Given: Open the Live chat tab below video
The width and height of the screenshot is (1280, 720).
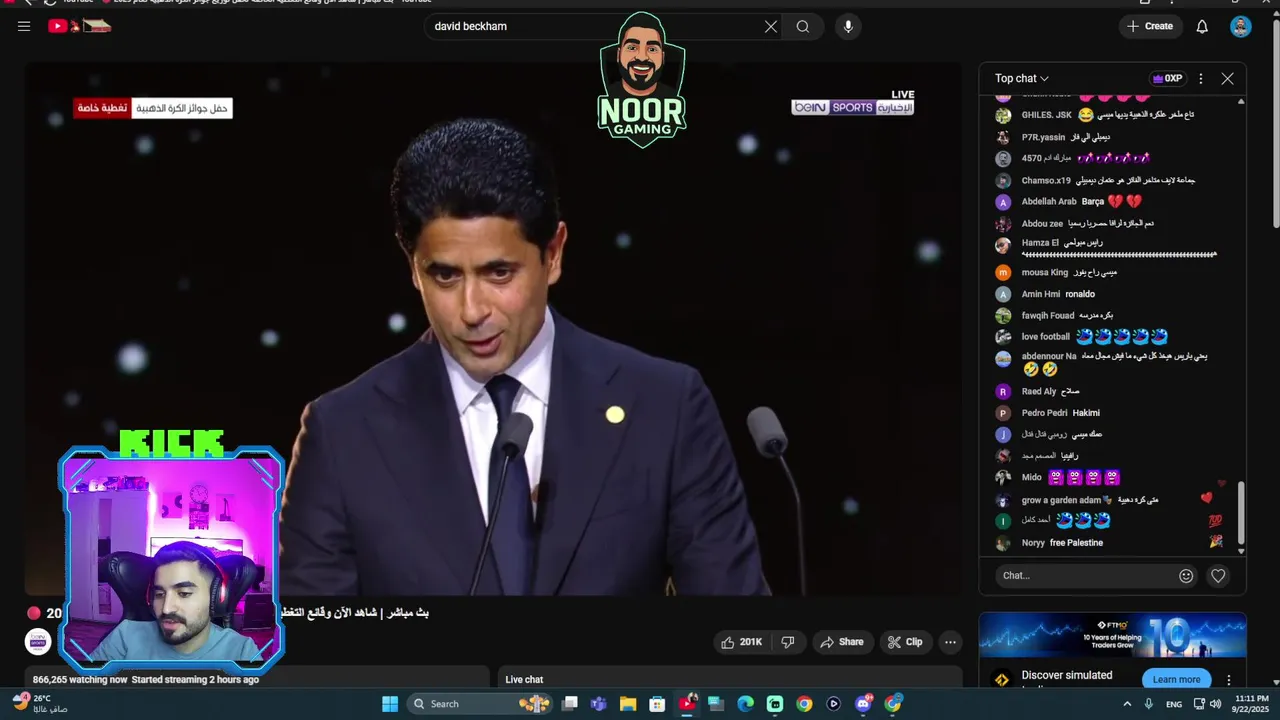Looking at the screenshot, I should tap(524, 680).
